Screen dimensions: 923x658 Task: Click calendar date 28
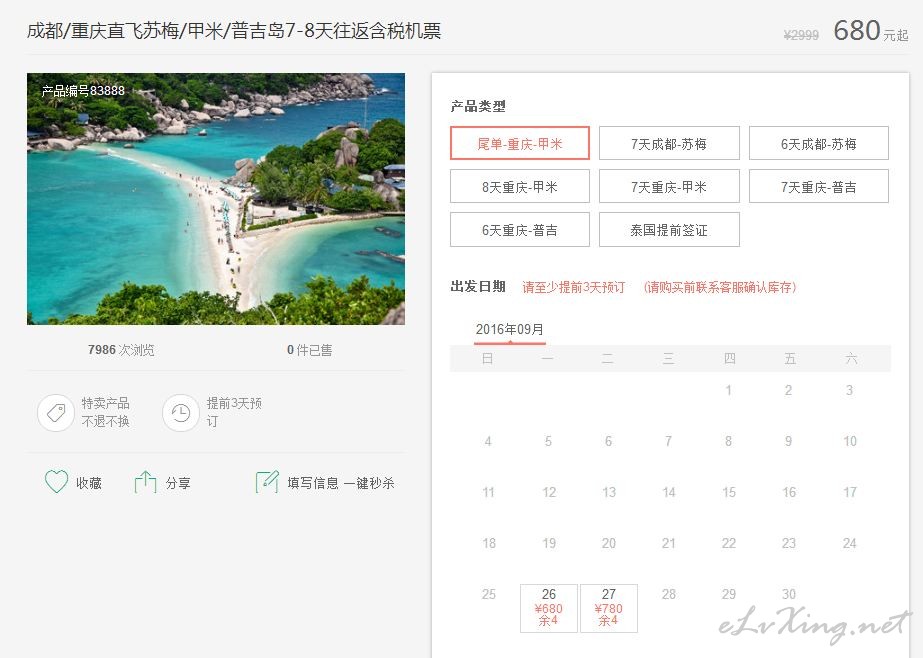tap(669, 594)
